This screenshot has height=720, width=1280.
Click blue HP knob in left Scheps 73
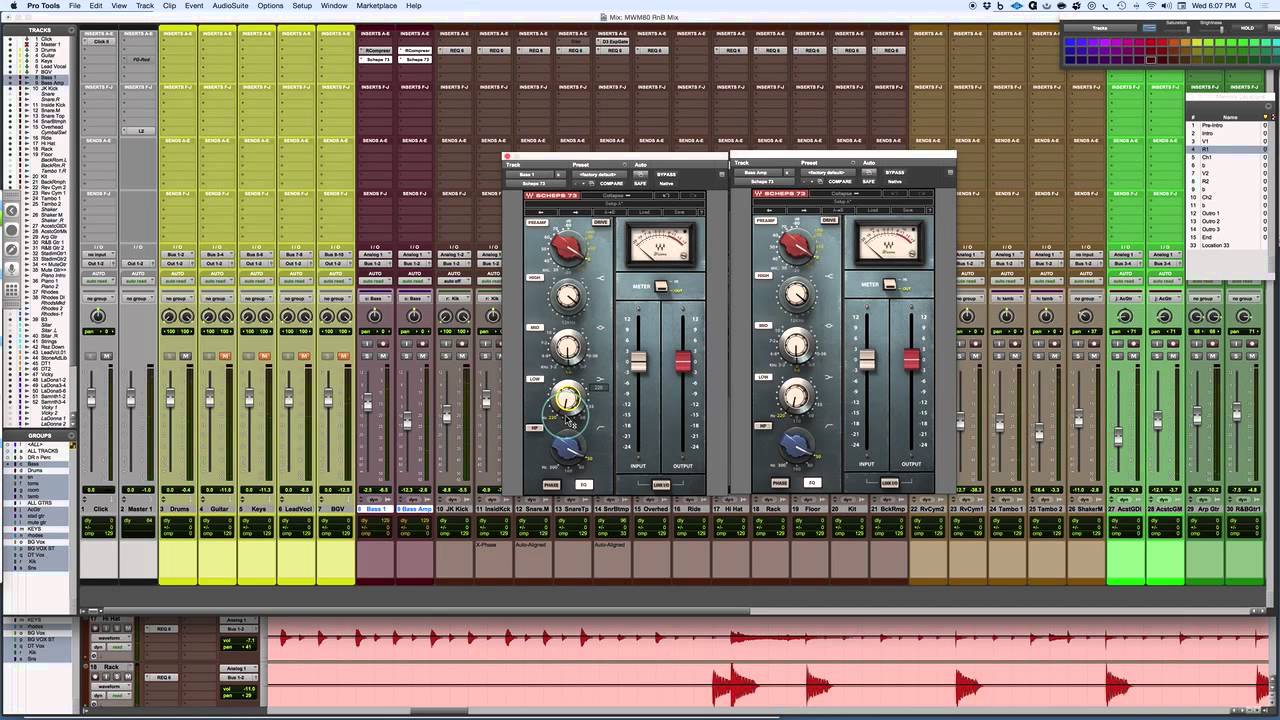pyautogui.click(x=568, y=451)
